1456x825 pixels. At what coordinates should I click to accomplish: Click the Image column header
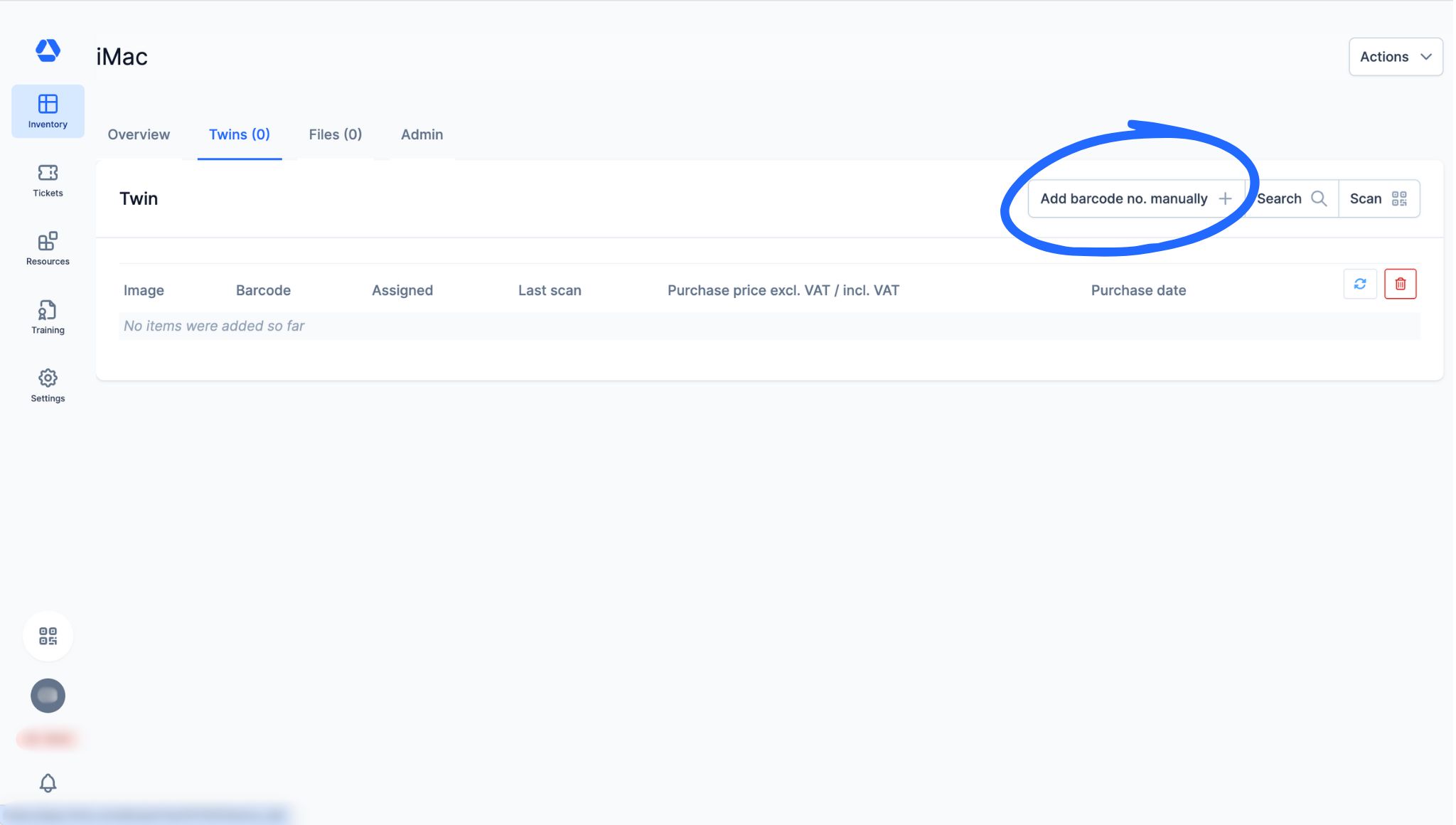(x=144, y=290)
